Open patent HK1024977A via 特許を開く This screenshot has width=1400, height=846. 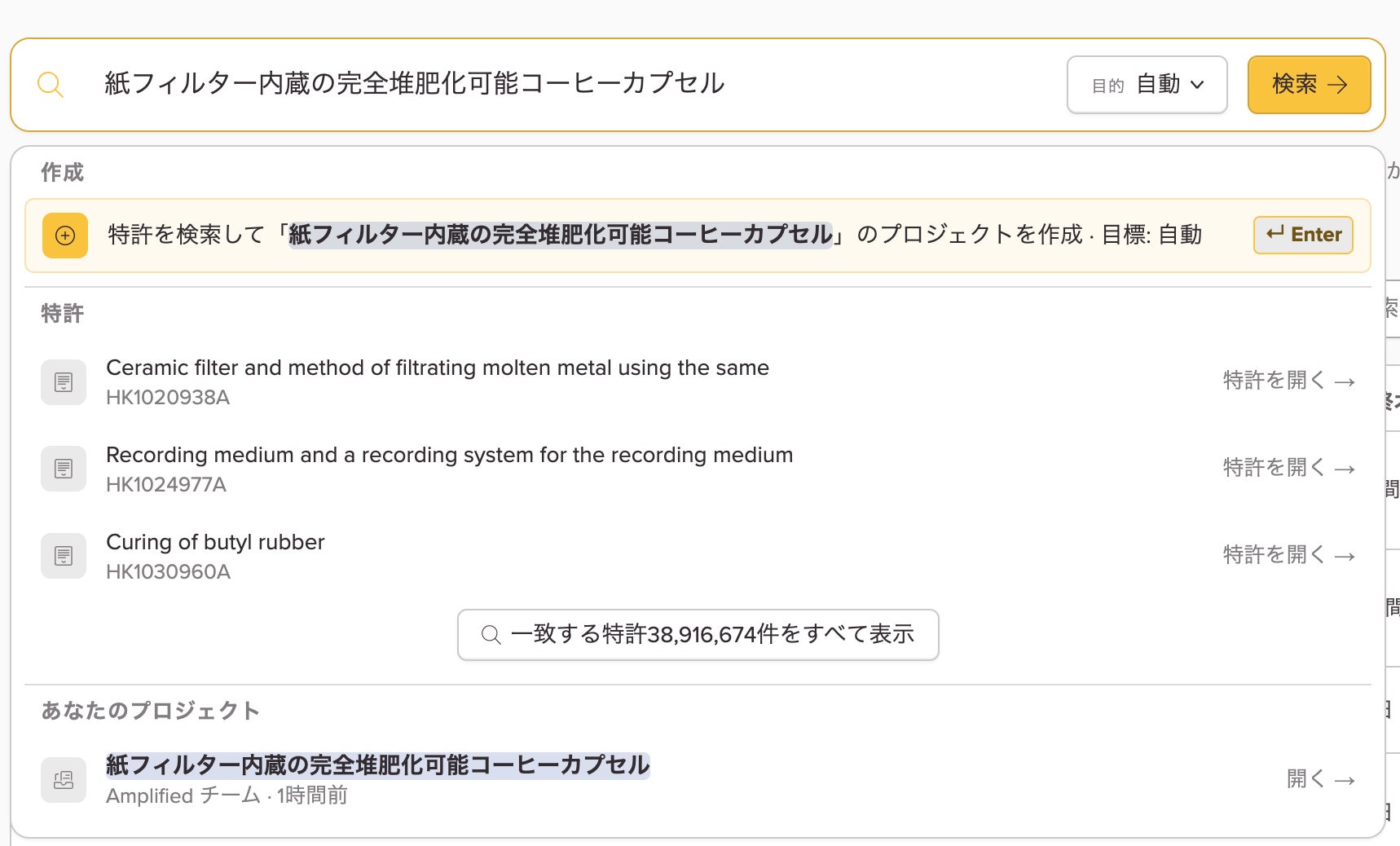[x=1288, y=468]
